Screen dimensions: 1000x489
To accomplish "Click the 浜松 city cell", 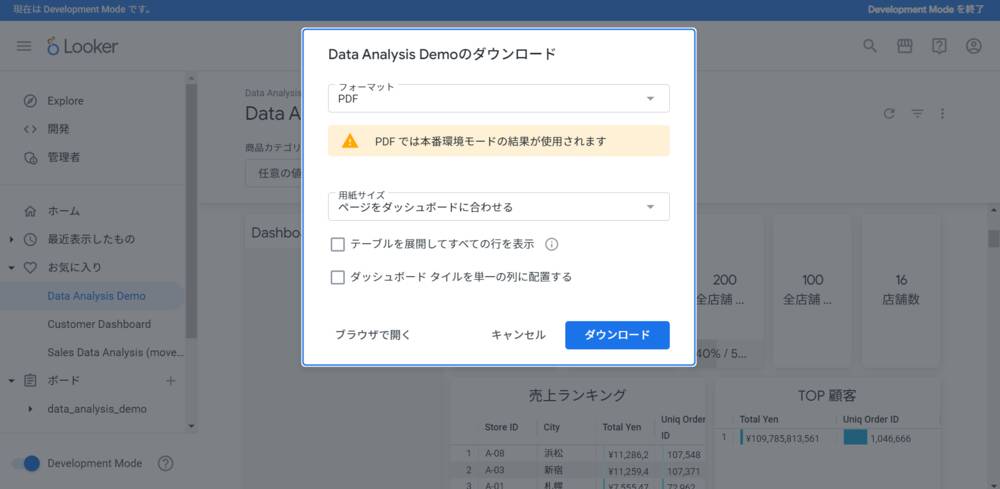I will 554,454.
